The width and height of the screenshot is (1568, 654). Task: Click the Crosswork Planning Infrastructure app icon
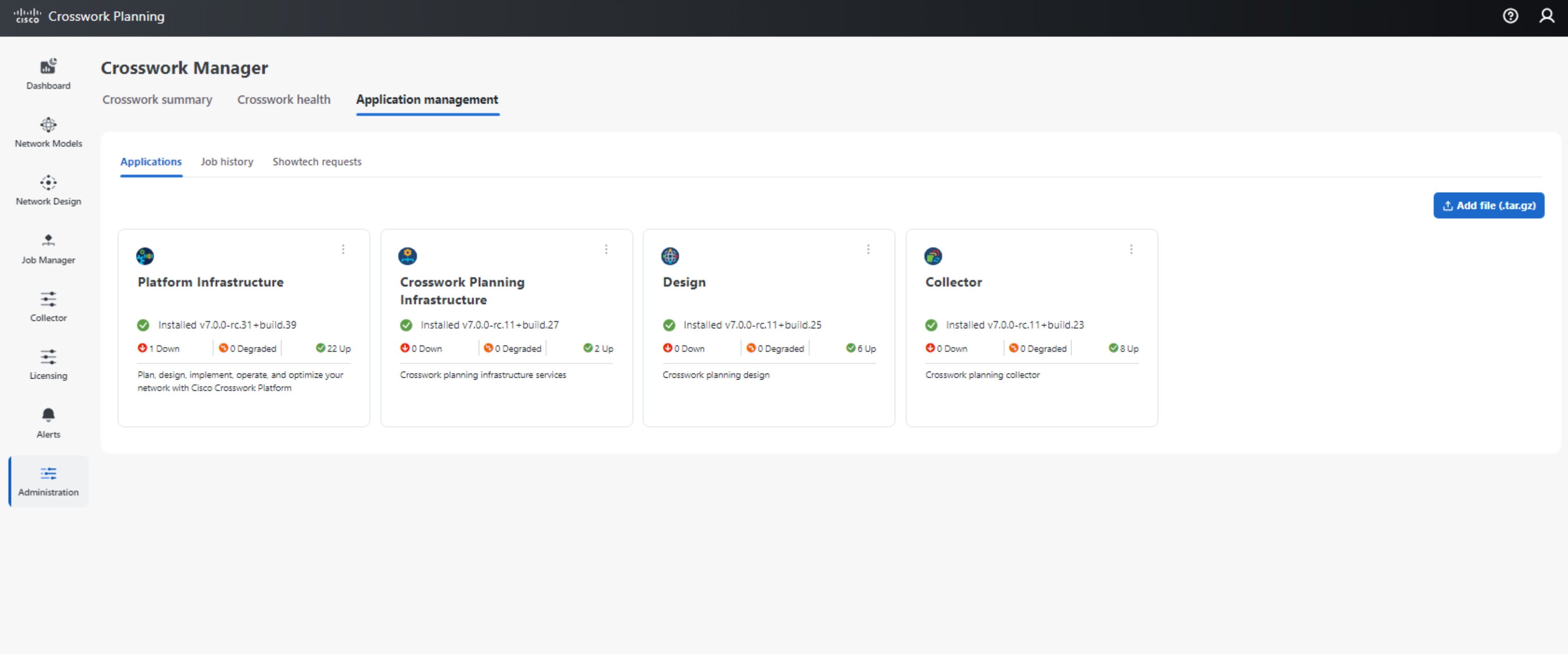click(x=407, y=256)
